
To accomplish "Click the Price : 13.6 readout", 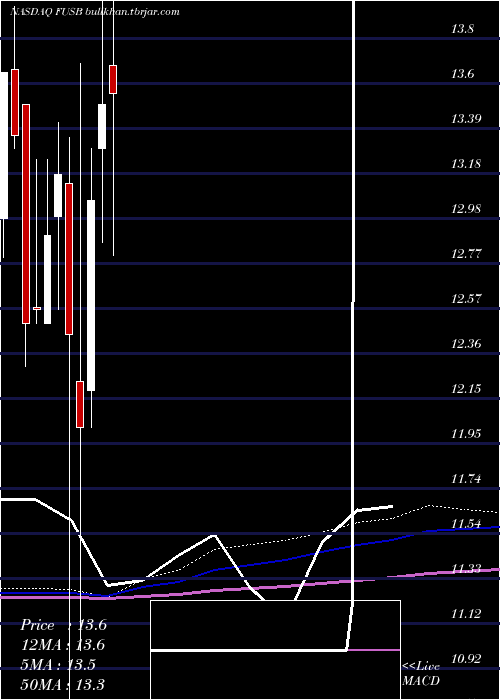I will pyautogui.click(x=63, y=625).
